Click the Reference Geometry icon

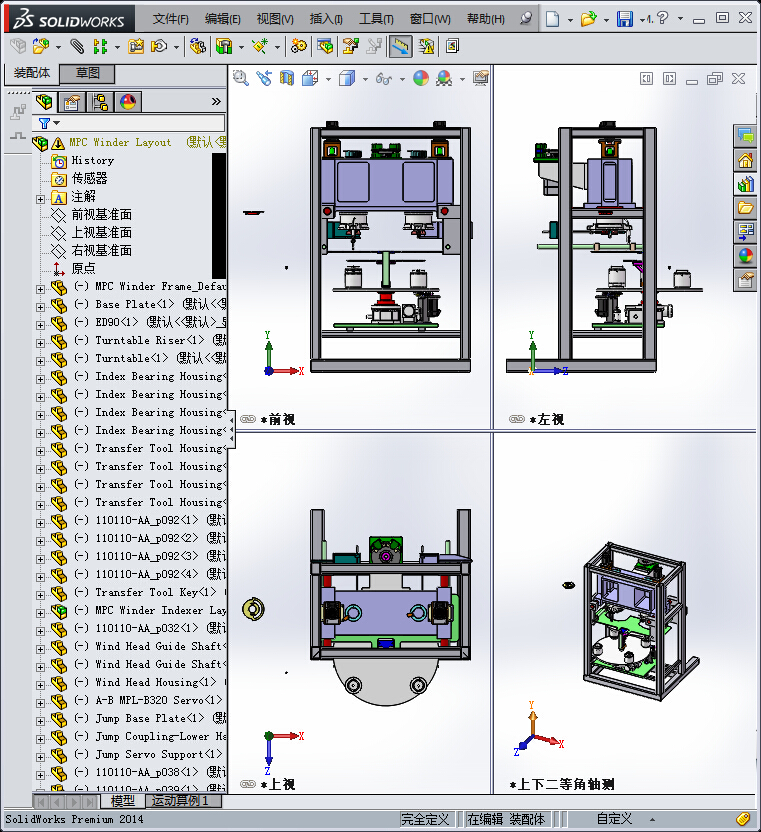pos(260,47)
